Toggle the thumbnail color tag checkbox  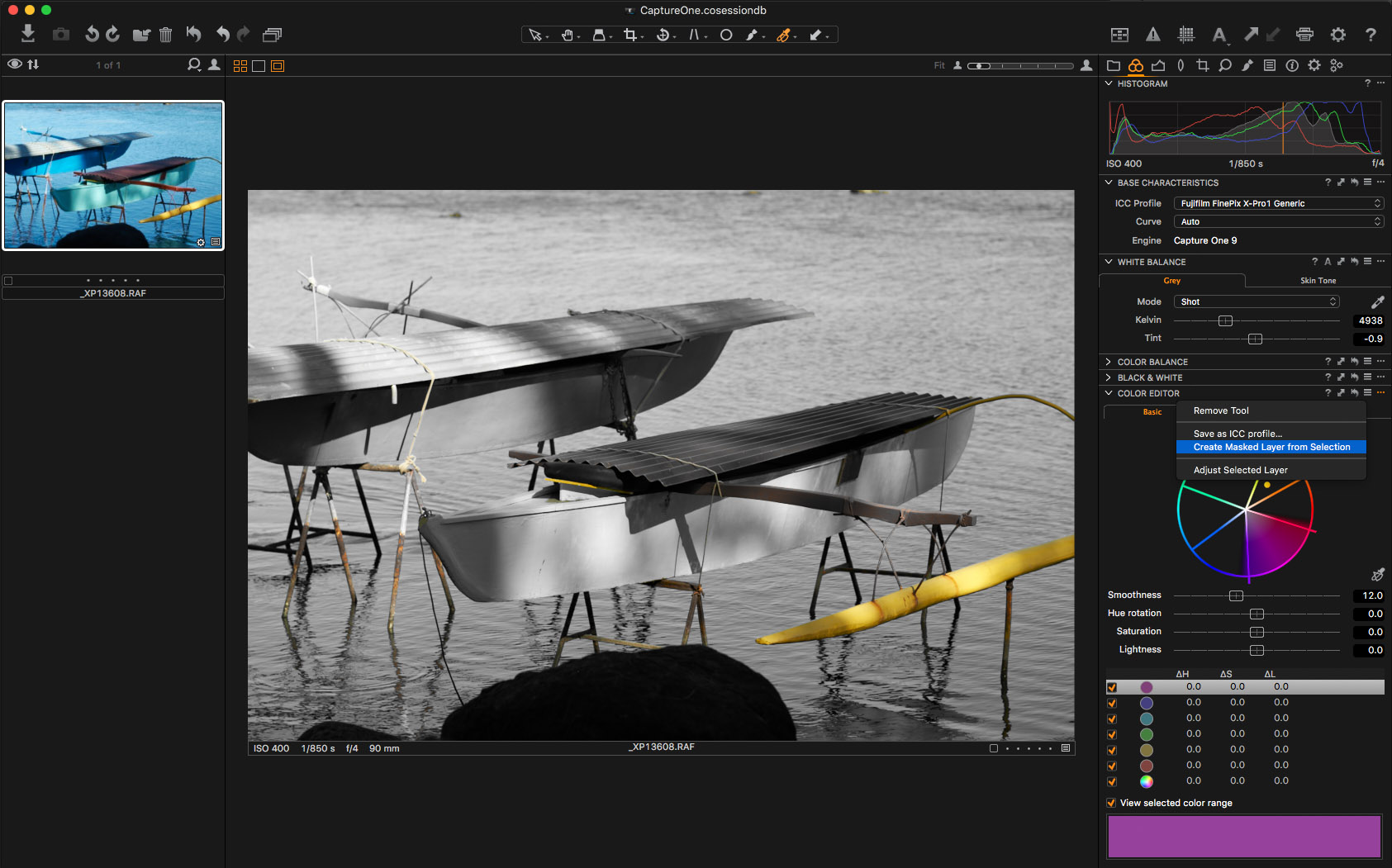point(8,281)
